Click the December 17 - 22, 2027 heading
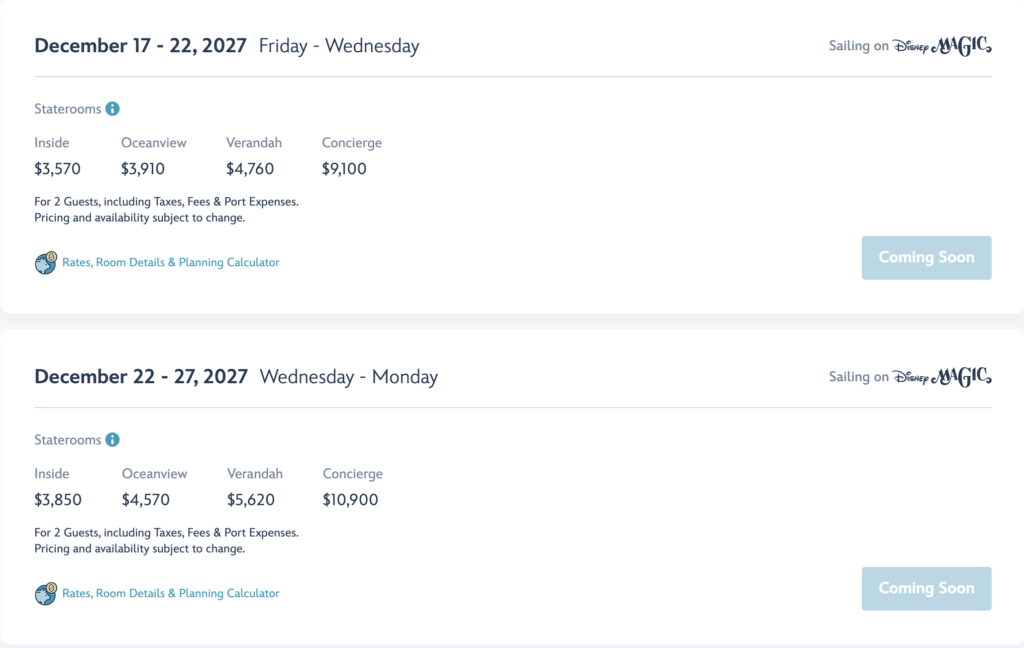Image resolution: width=1024 pixels, height=648 pixels. pos(140,46)
